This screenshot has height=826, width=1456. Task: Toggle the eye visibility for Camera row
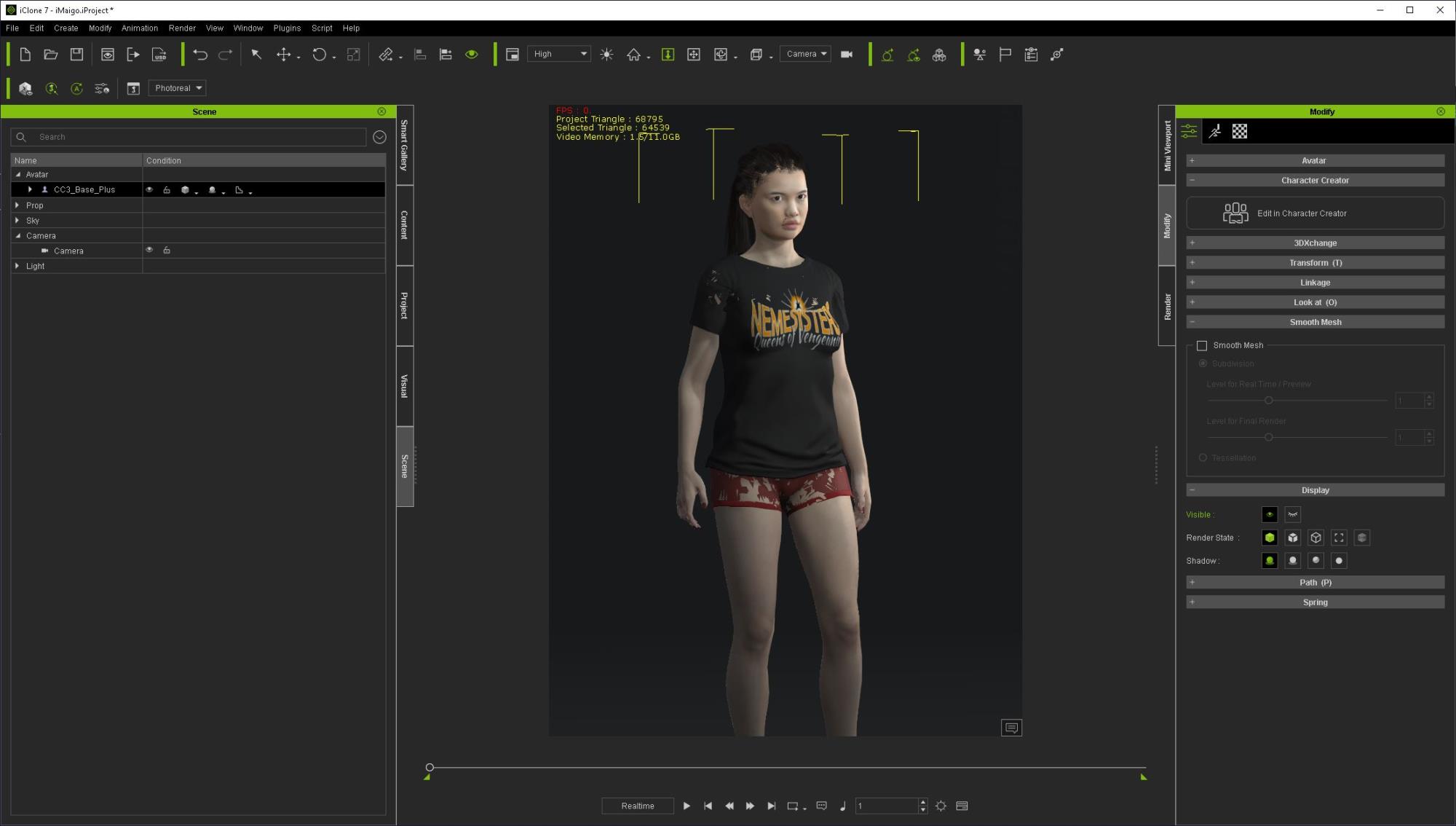click(x=149, y=250)
